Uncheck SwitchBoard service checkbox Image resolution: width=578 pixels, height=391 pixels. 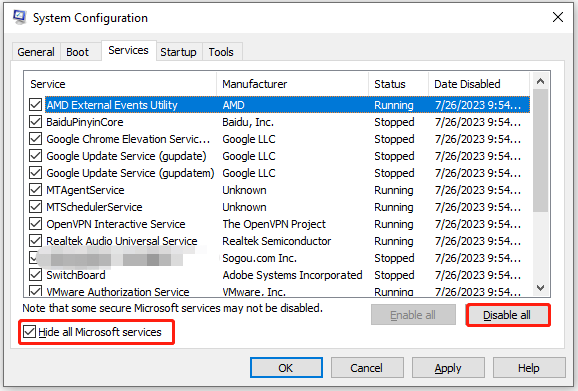(35, 275)
